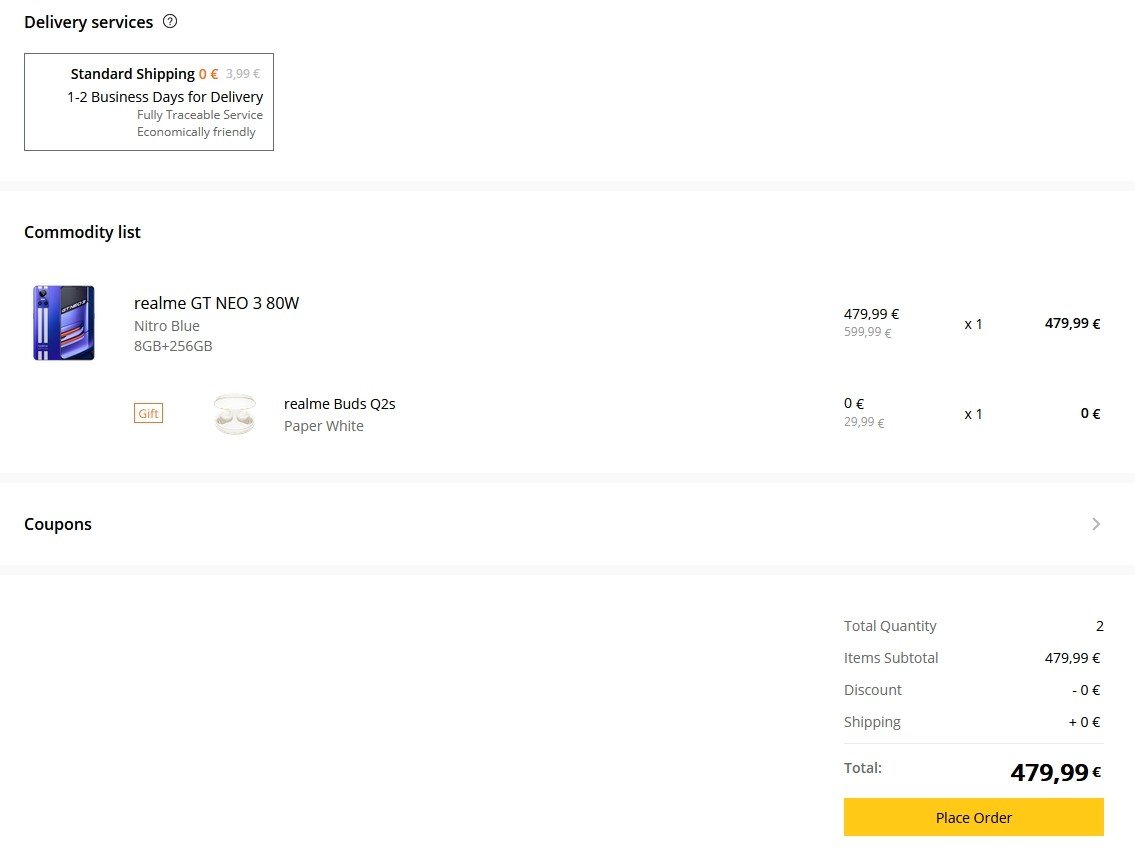The image size is (1135, 849).
Task: Click the realme Buds Q2s product name
Action: click(339, 404)
